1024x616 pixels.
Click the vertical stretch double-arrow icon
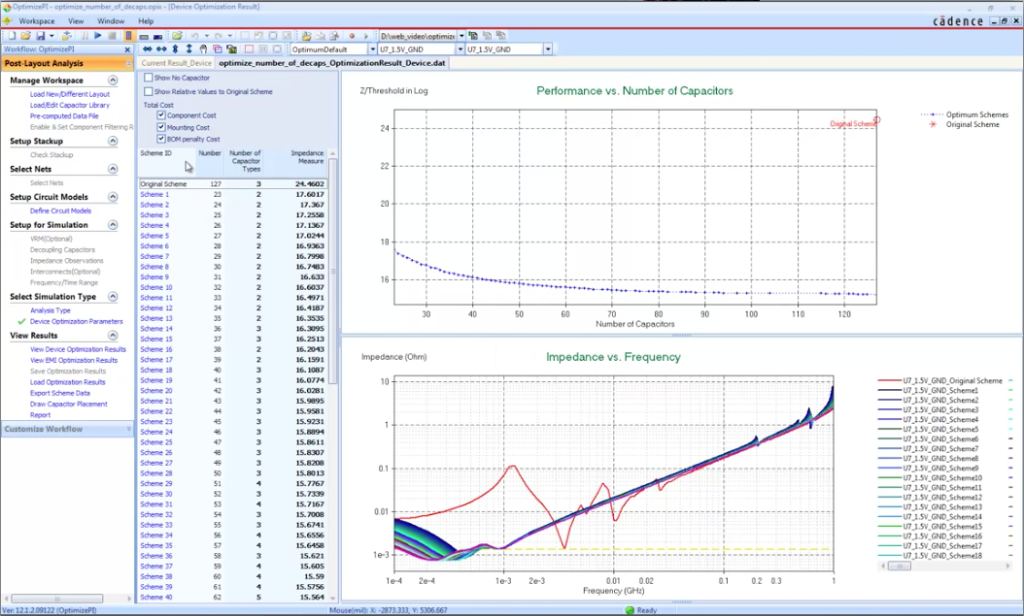coord(189,49)
